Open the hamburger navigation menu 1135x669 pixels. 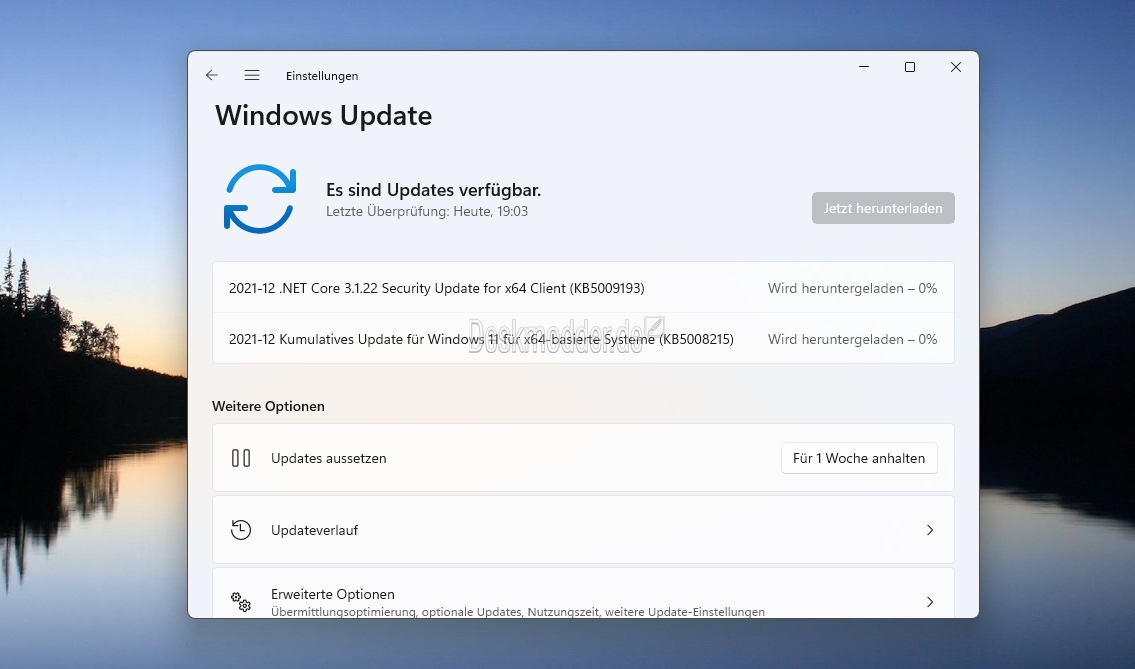[252, 75]
